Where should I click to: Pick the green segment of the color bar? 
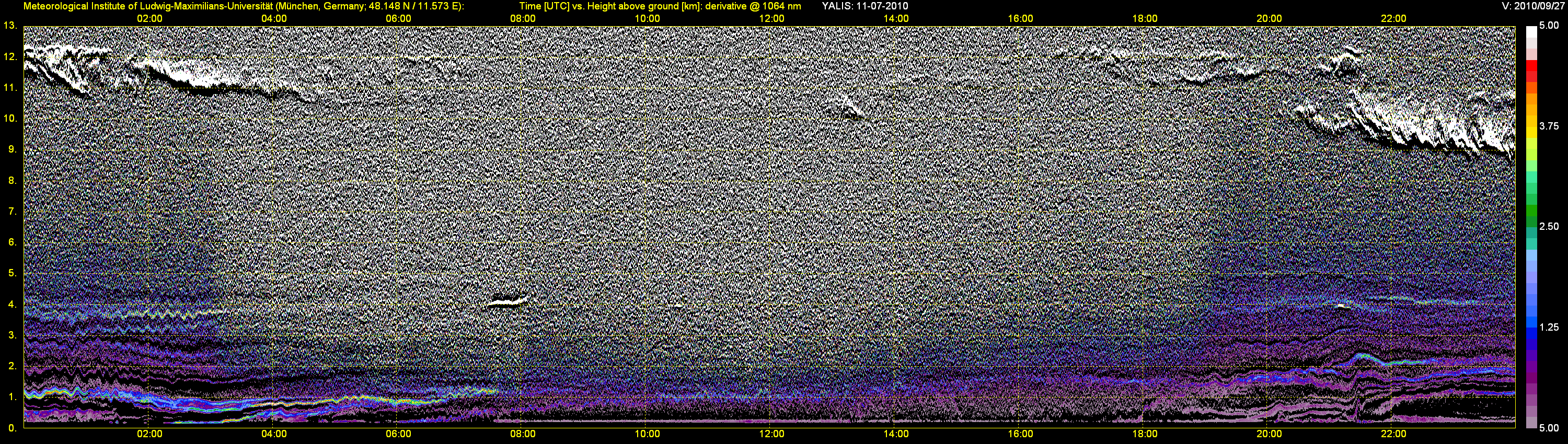coord(1531,212)
